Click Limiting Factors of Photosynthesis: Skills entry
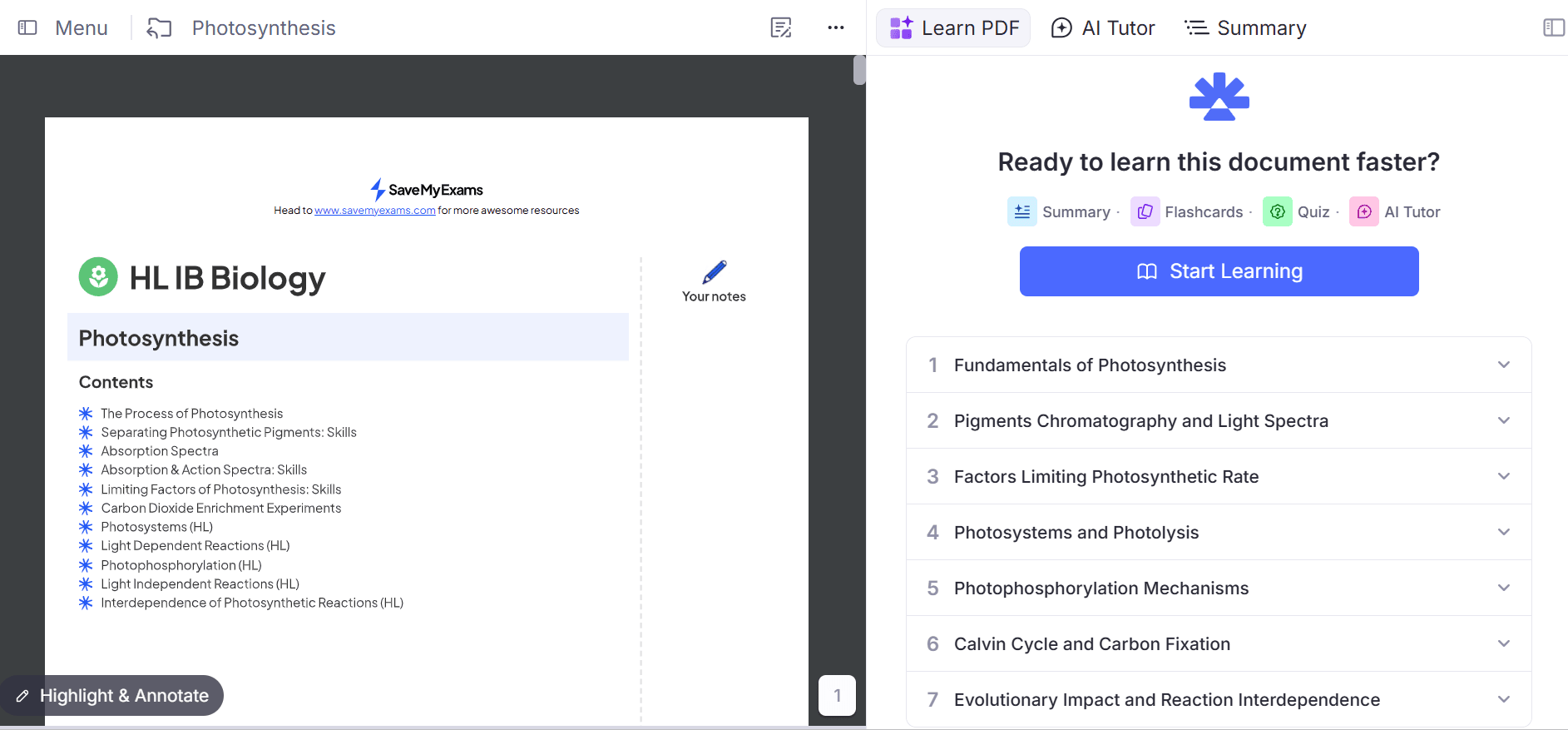The width and height of the screenshot is (1568, 730). point(221,489)
